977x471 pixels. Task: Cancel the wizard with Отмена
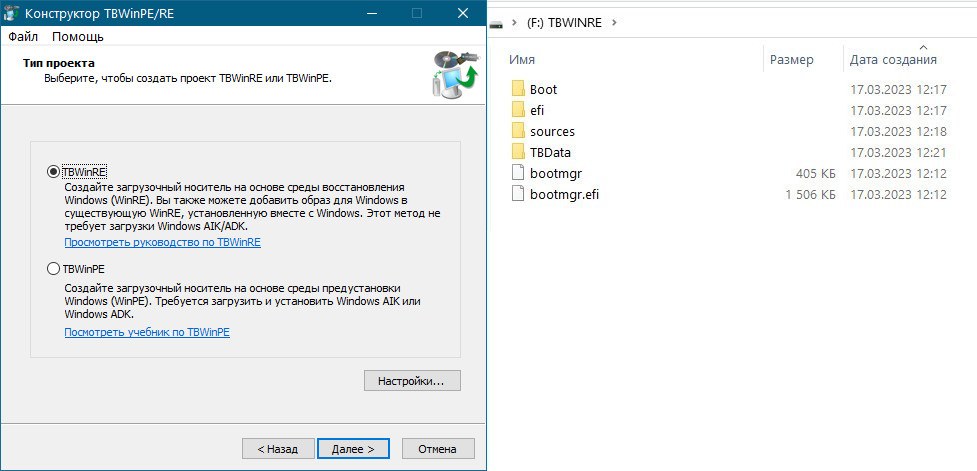pos(438,449)
